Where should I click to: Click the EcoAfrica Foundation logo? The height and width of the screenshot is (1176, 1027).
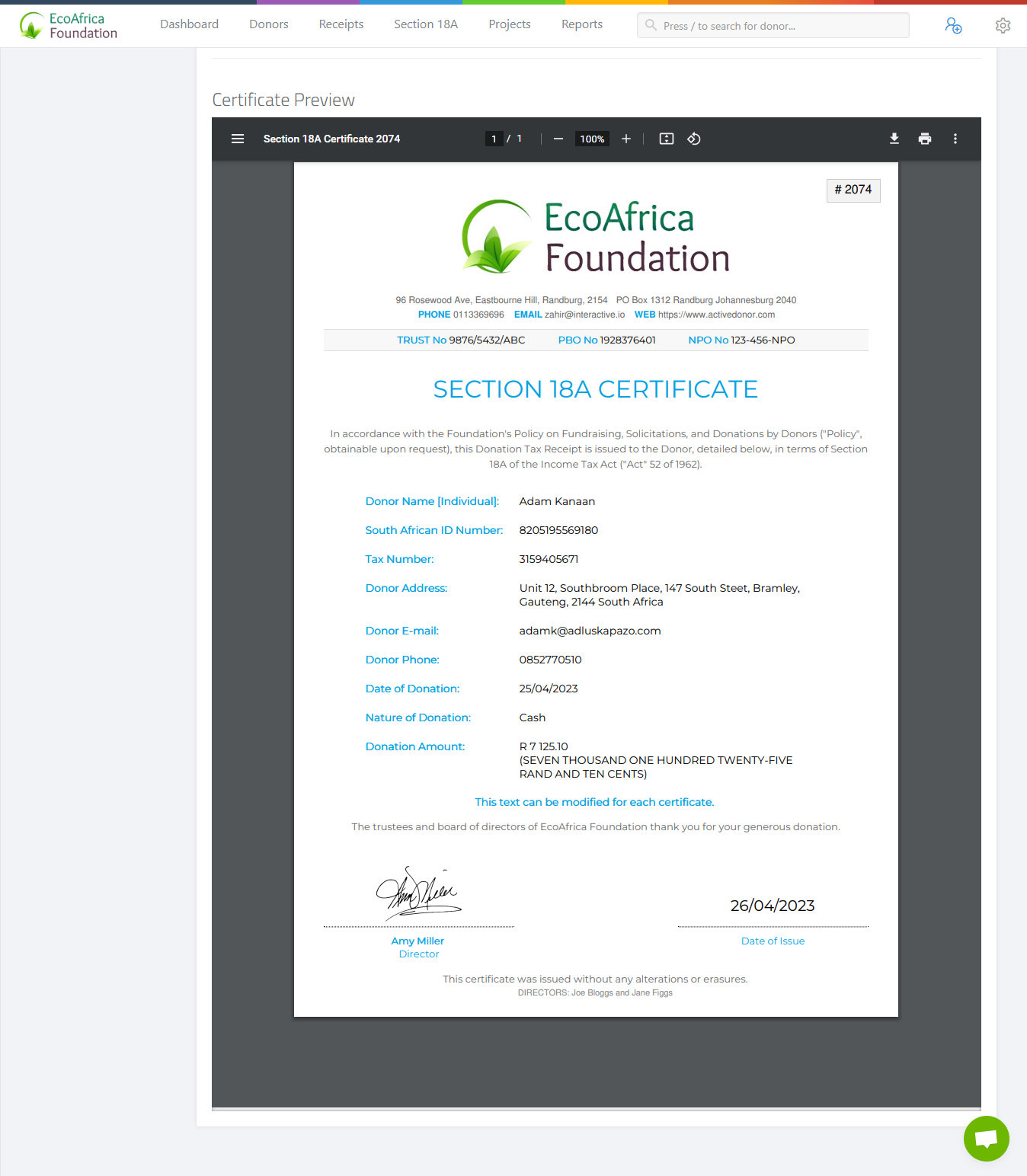tap(68, 25)
